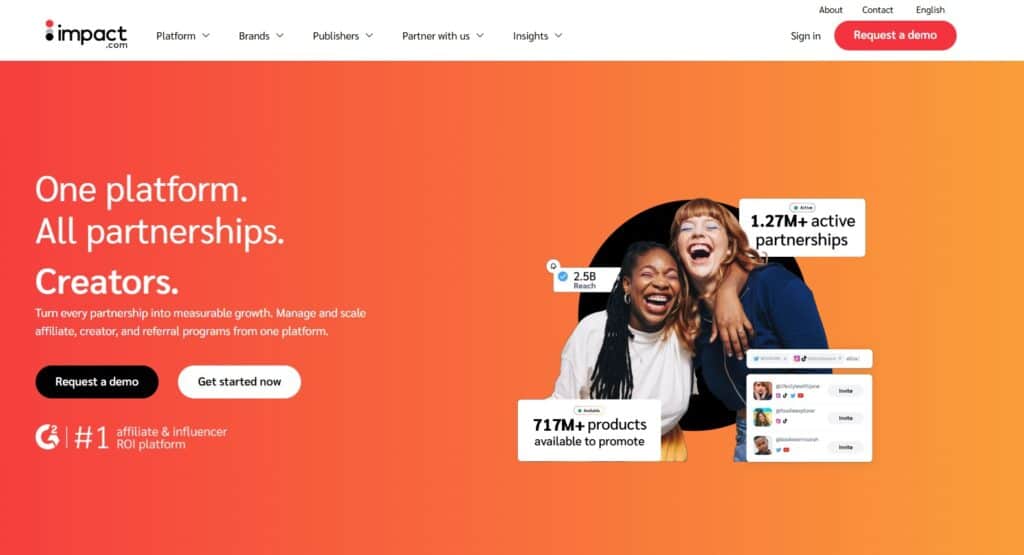Open the Publishers dropdown chevron
The width and height of the screenshot is (1024, 555).
(x=369, y=36)
